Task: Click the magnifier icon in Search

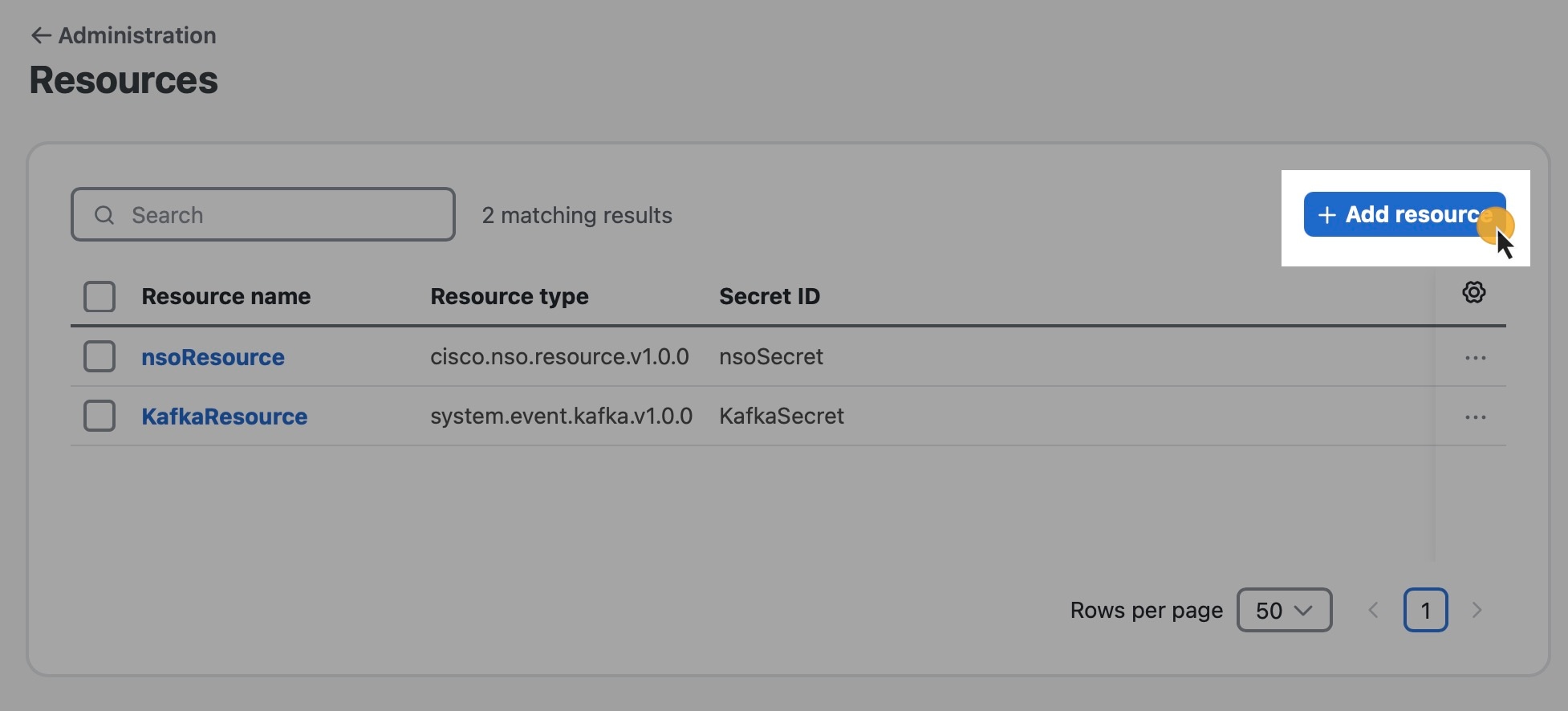Action: click(104, 215)
